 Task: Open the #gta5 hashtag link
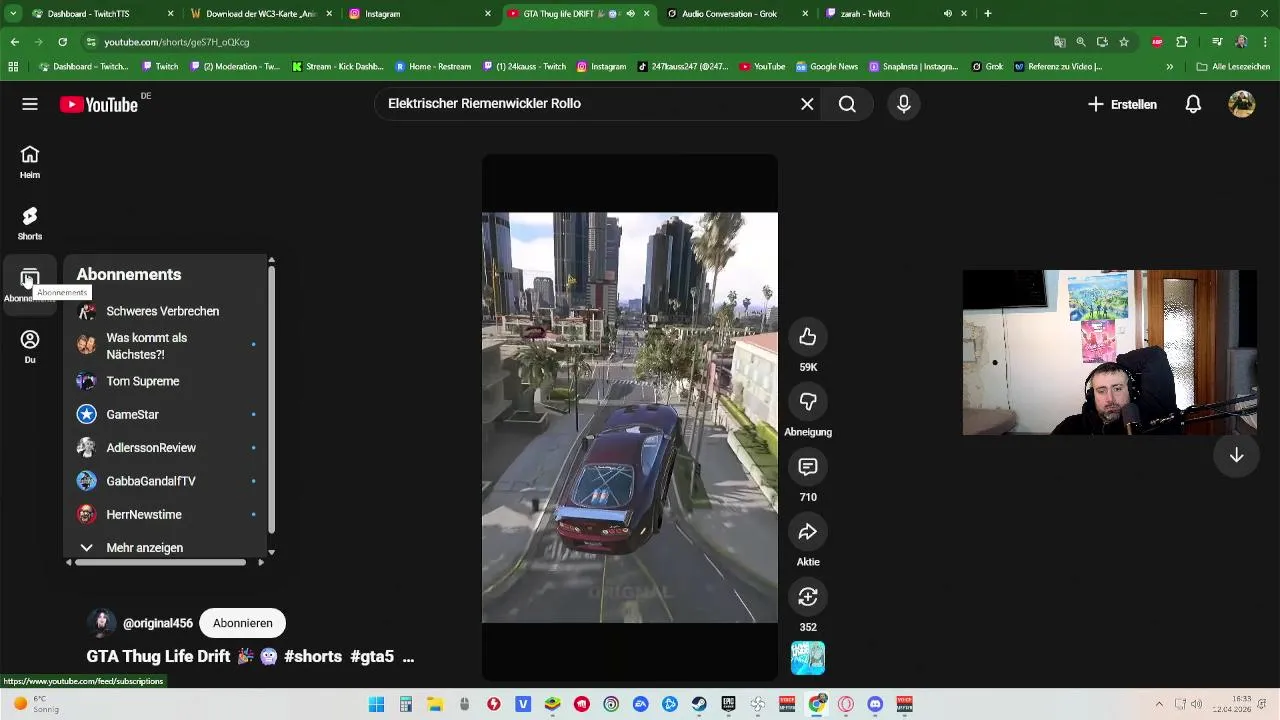click(372, 657)
